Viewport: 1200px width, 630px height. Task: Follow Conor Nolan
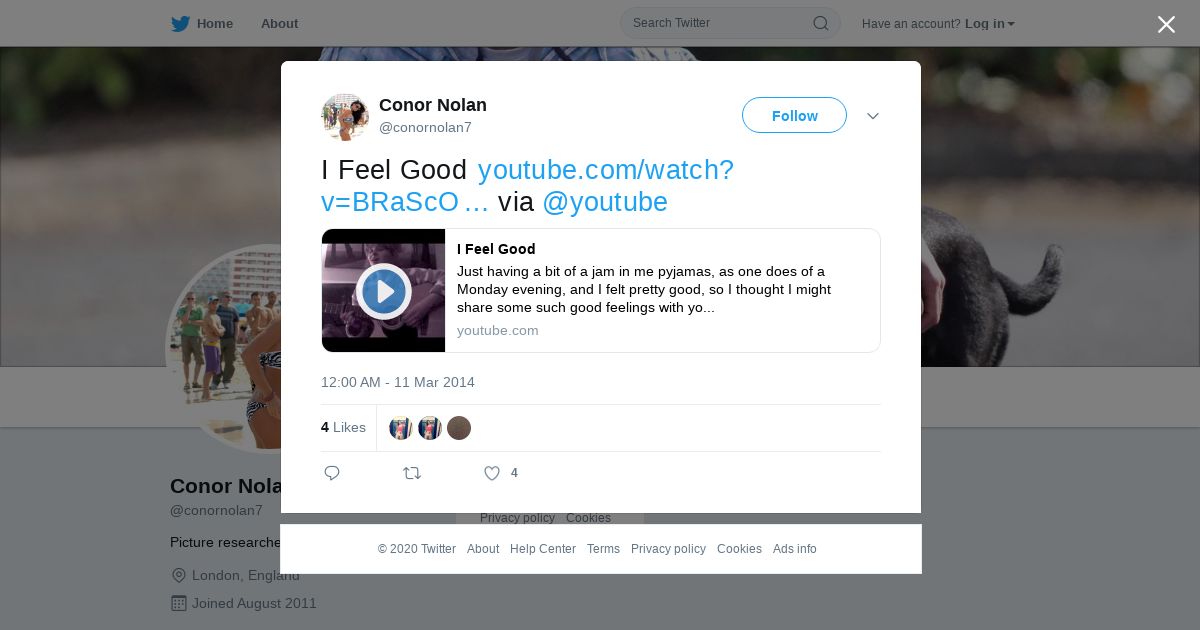click(794, 116)
